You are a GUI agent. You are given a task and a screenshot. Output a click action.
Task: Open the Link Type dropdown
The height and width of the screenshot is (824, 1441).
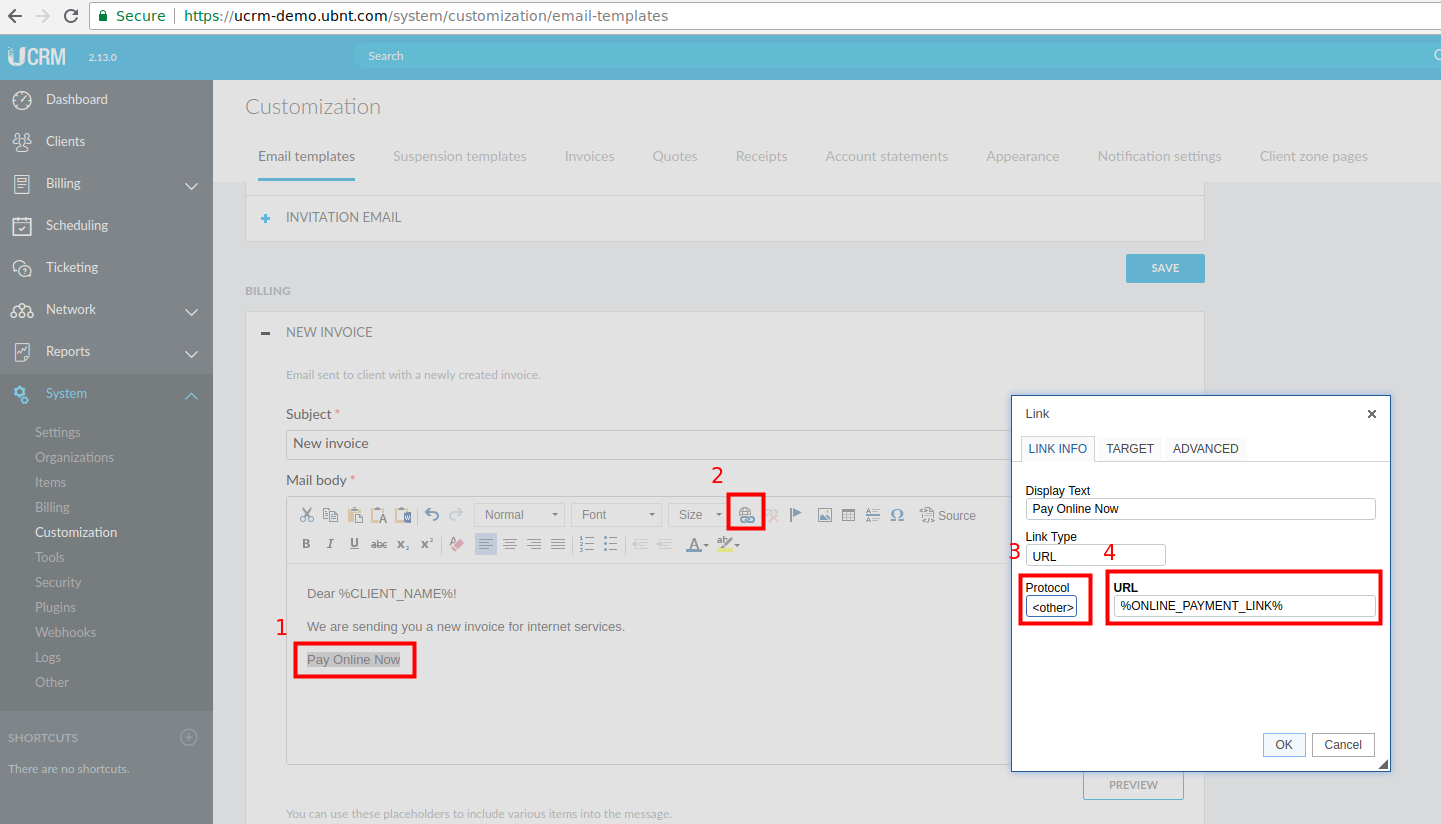1095,556
